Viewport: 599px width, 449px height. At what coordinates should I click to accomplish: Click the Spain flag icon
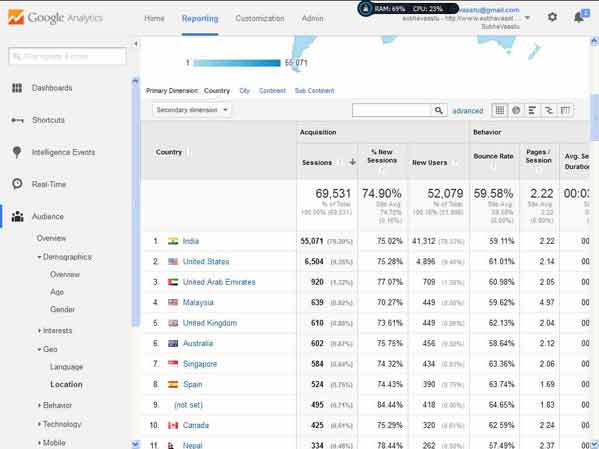point(173,384)
